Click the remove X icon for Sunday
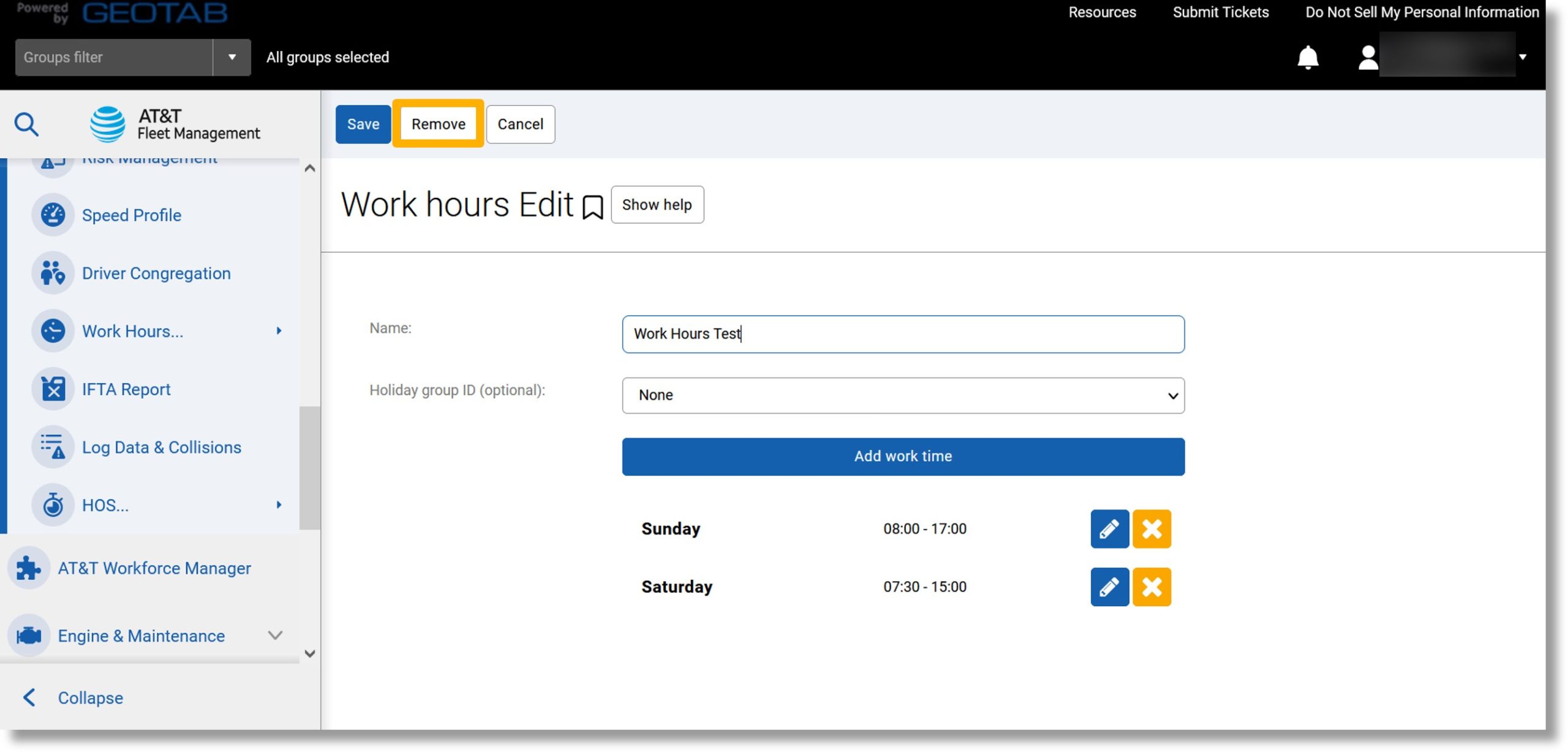The height and width of the screenshot is (752, 1568). [x=1151, y=529]
